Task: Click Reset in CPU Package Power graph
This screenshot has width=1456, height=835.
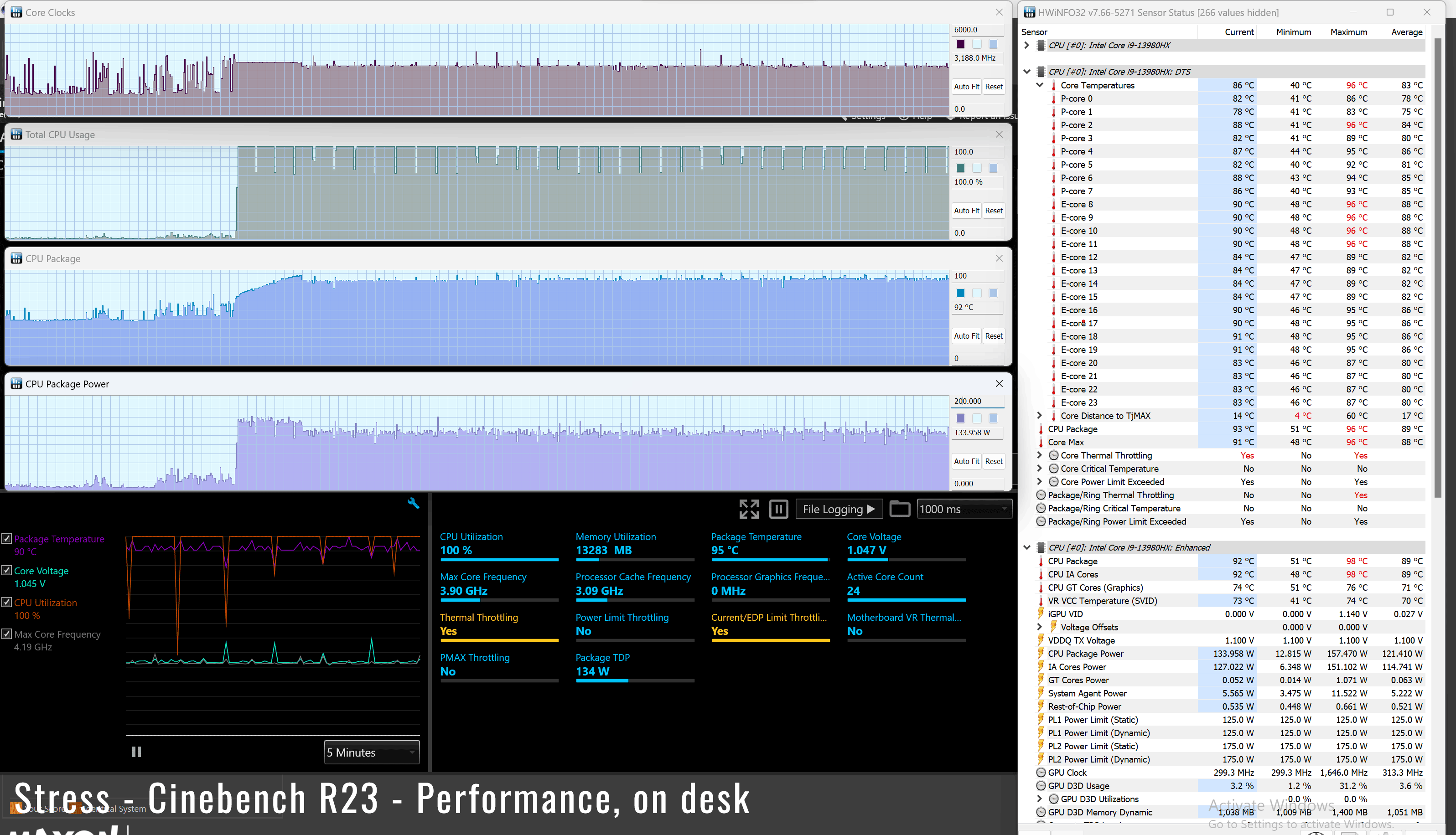Action: 994,461
